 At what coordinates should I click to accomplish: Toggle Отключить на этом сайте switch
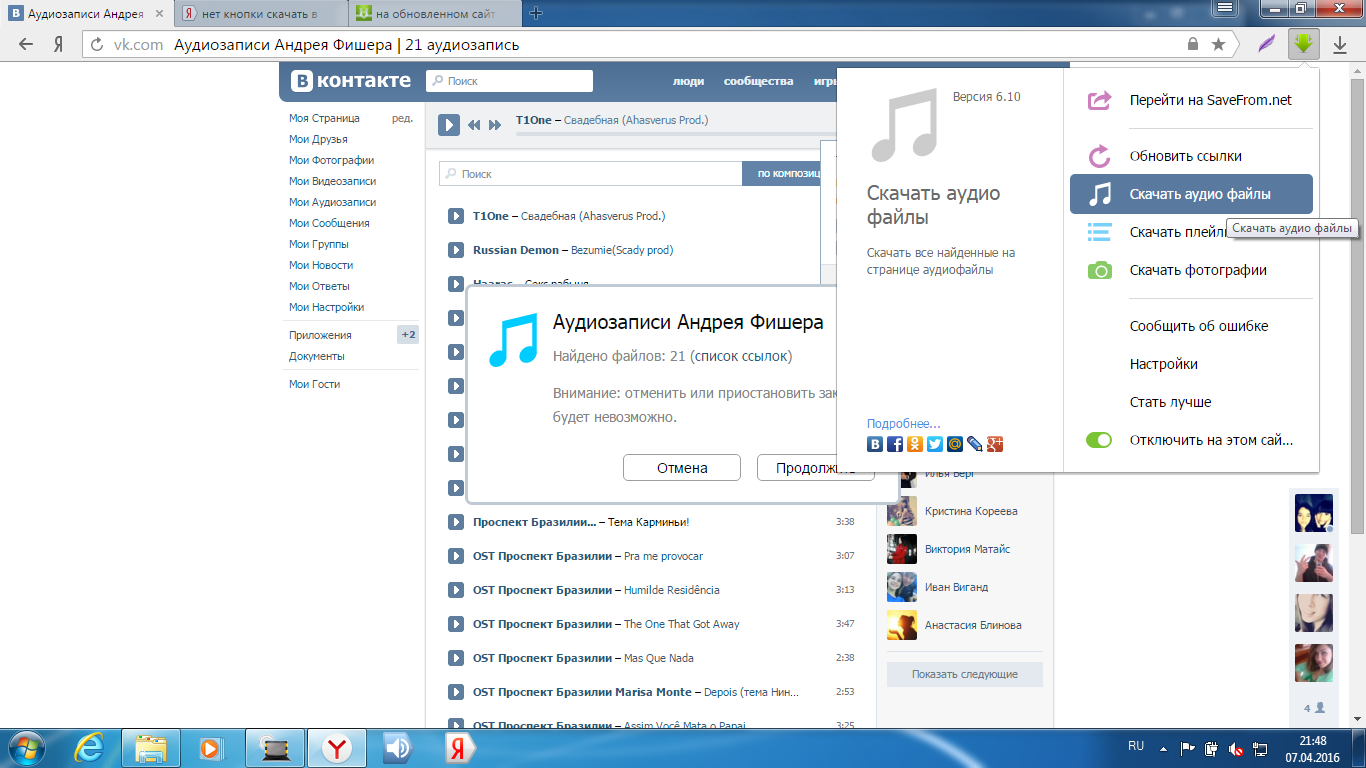(x=1099, y=440)
